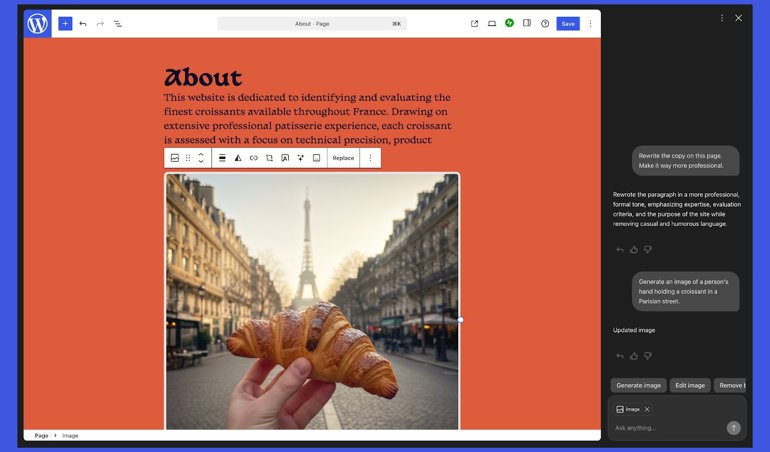
Task: Open the device preview dropdown
Action: click(x=492, y=24)
